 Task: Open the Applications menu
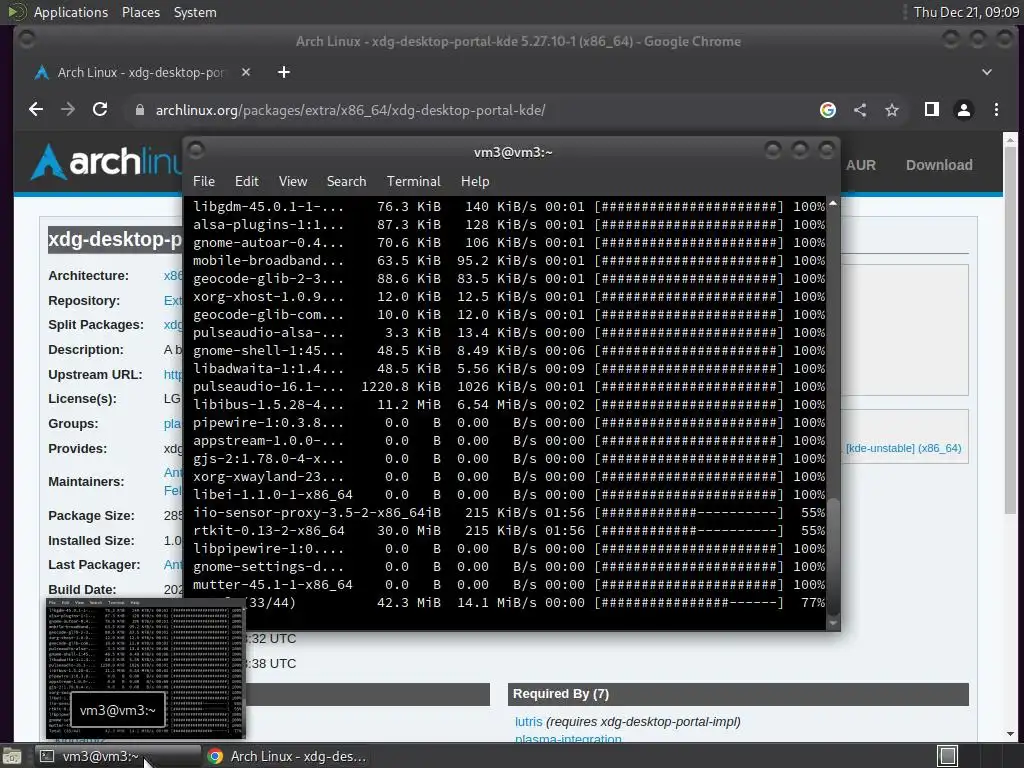[x=71, y=12]
